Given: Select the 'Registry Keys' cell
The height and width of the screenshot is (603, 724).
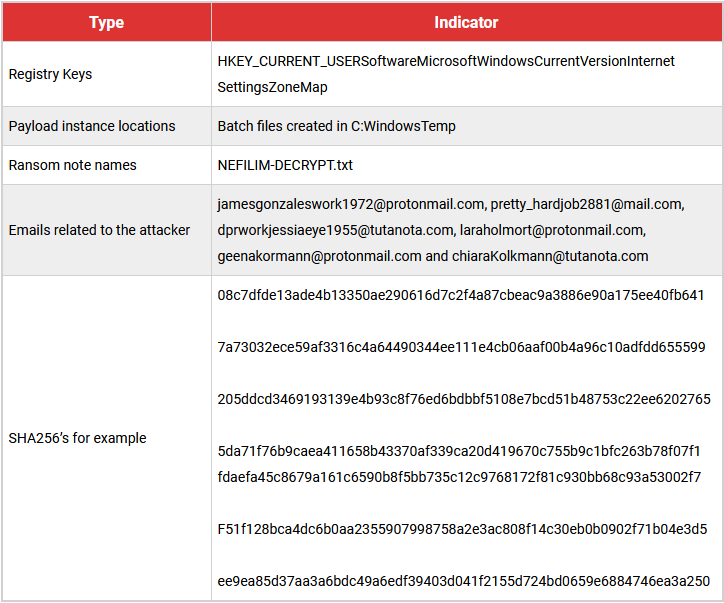Looking at the screenshot, I should (107, 74).
